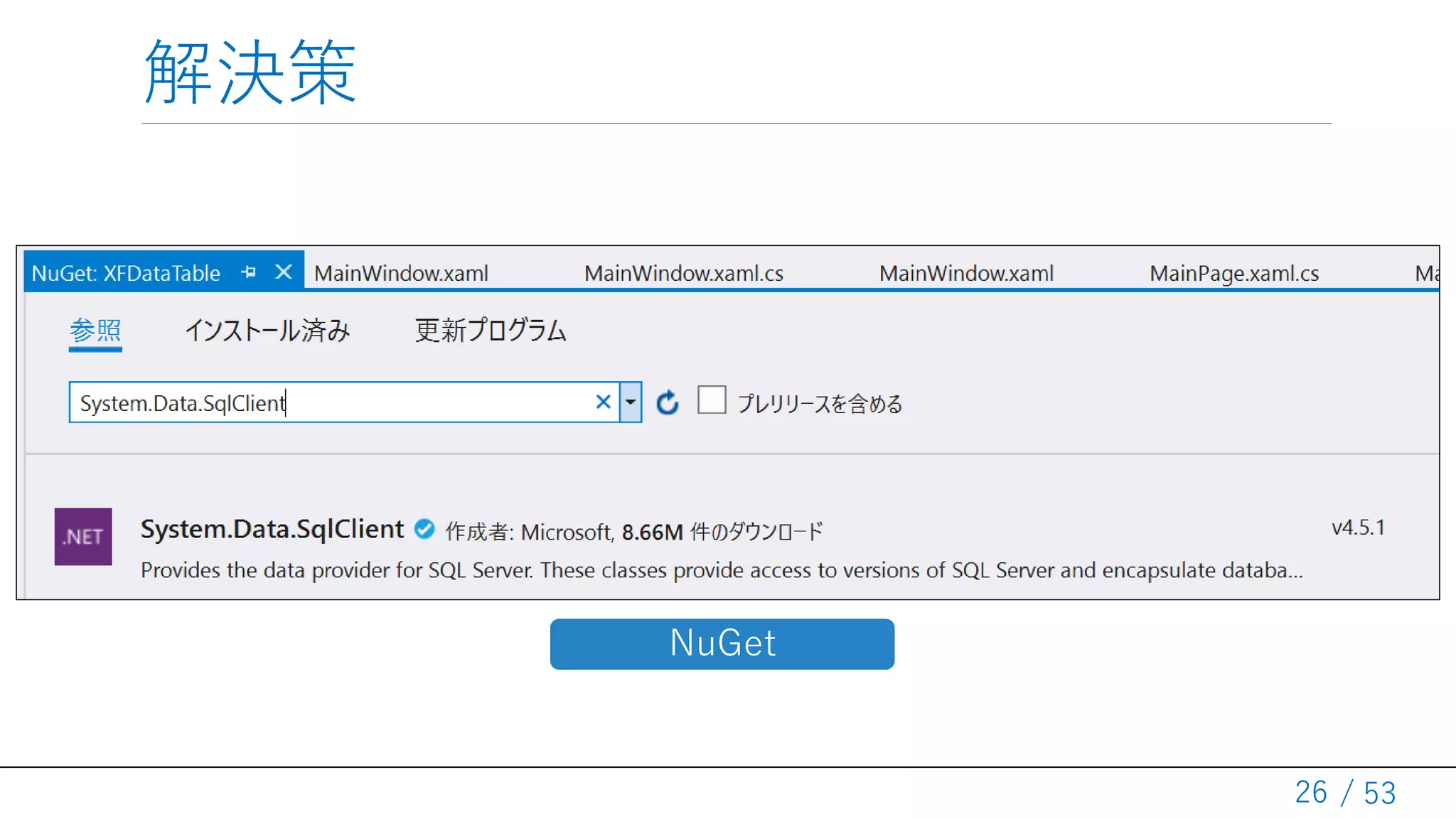Open the MainWindow.xaml.cs document tab

click(683, 273)
